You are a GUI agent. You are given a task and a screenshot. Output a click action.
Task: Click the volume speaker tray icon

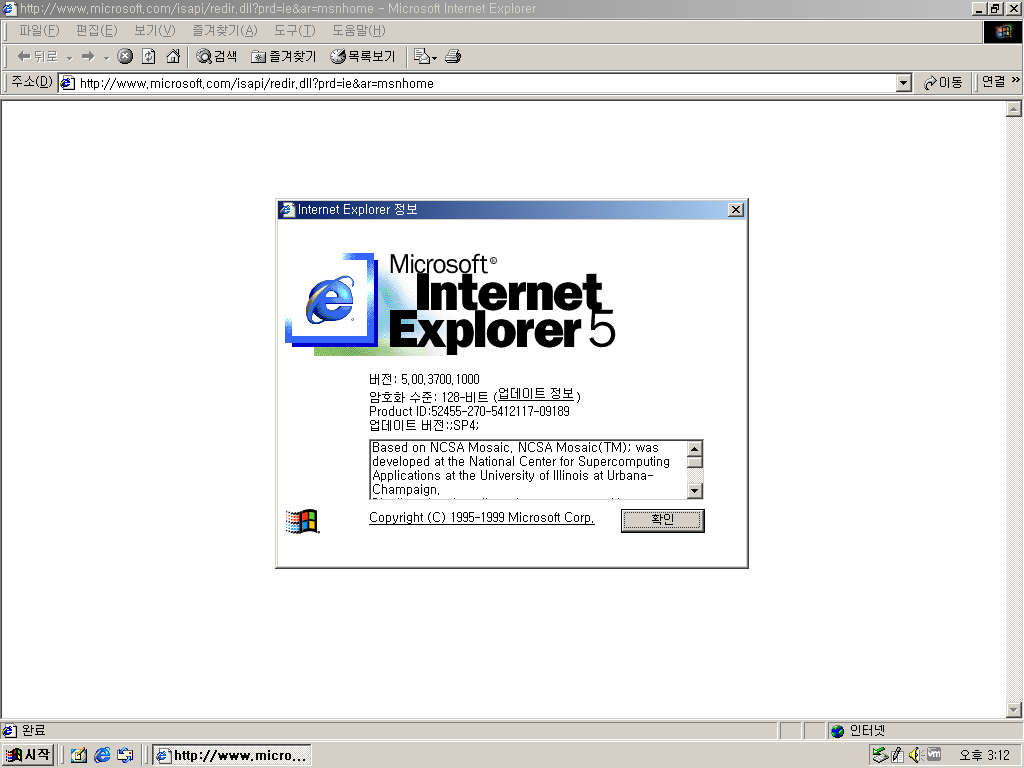914,755
